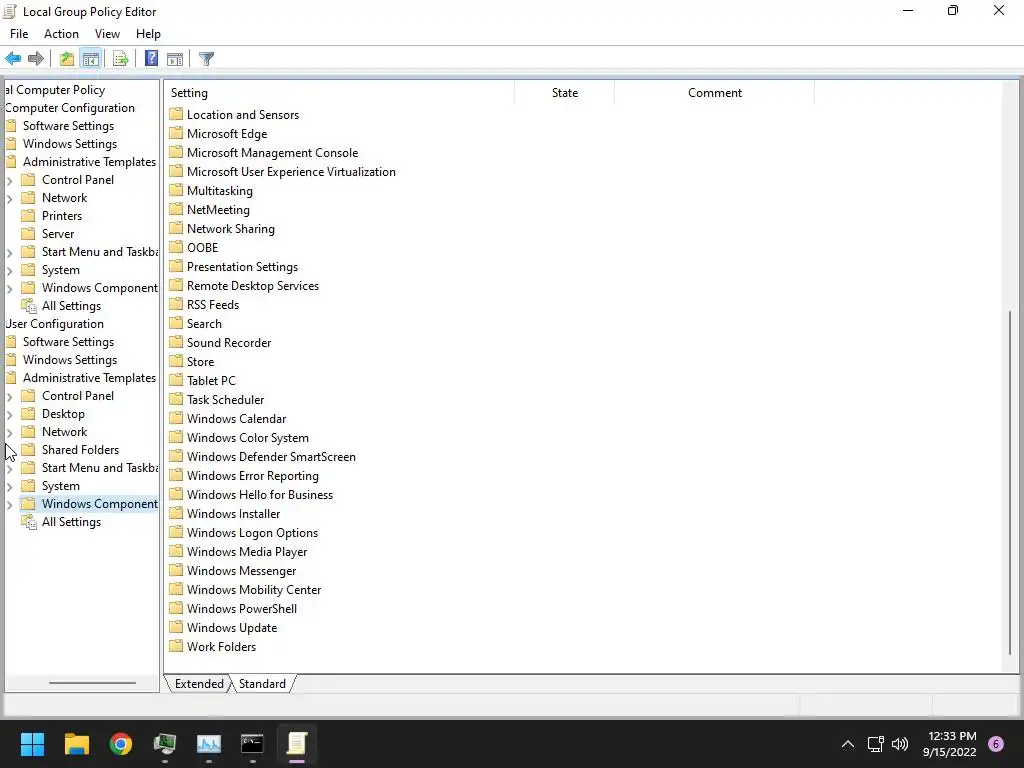Switch to the Standard tab
The height and width of the screenshot is (768, 1024).
[262, 684]
